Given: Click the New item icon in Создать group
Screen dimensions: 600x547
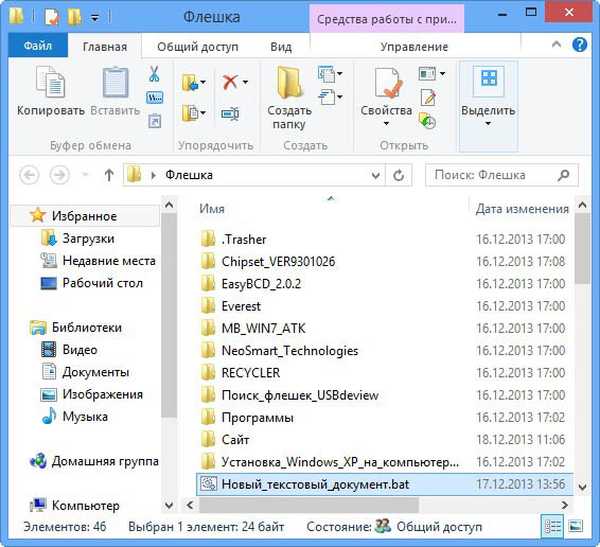Looking at the screenshot, I should point(326,74).
